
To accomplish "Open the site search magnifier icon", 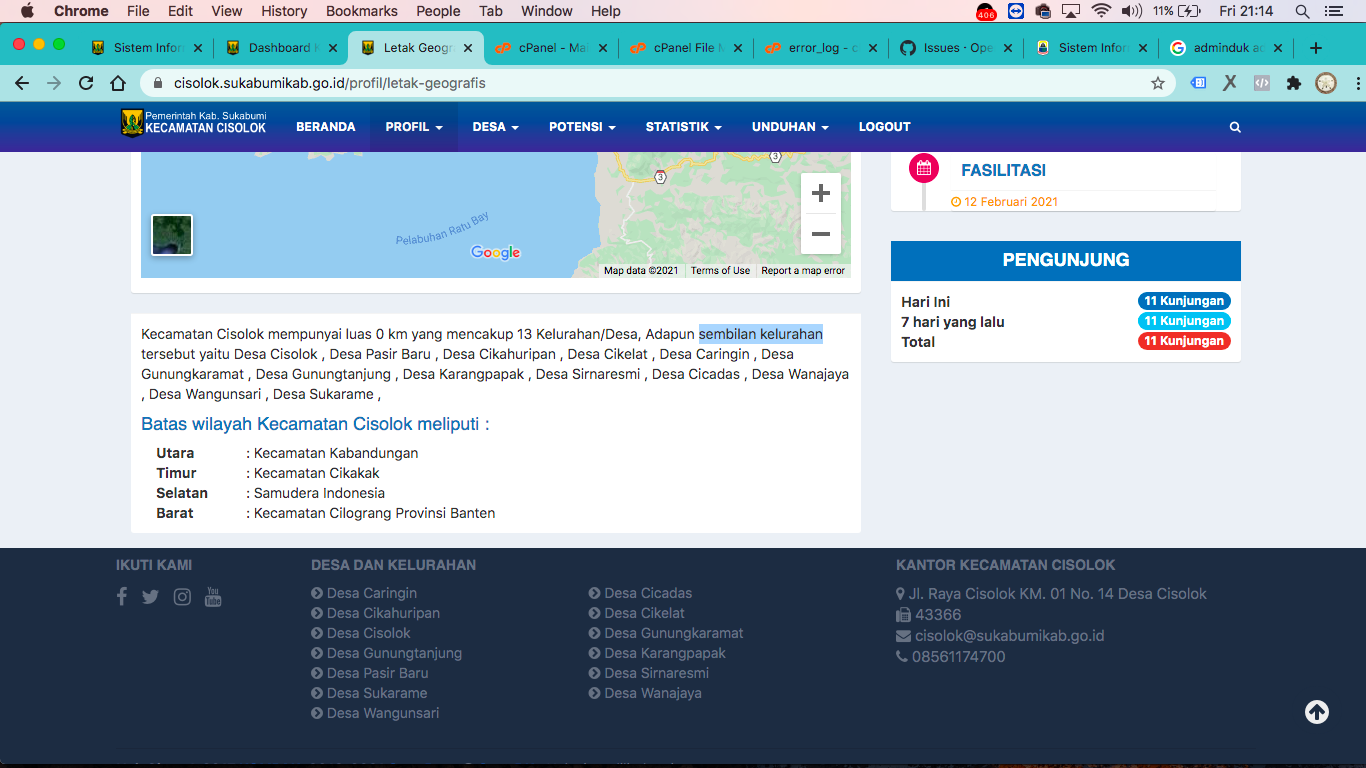I will (x=1234, y=127).
